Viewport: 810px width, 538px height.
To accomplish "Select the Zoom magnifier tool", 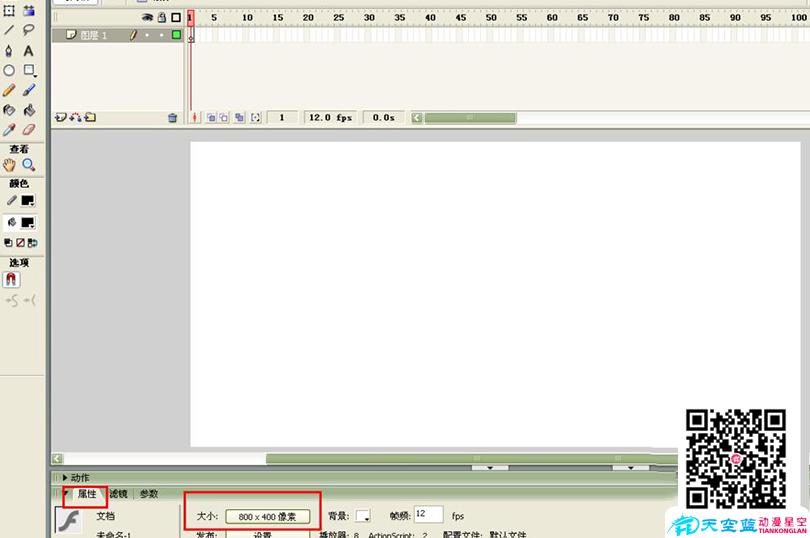I will click(28, 165).
